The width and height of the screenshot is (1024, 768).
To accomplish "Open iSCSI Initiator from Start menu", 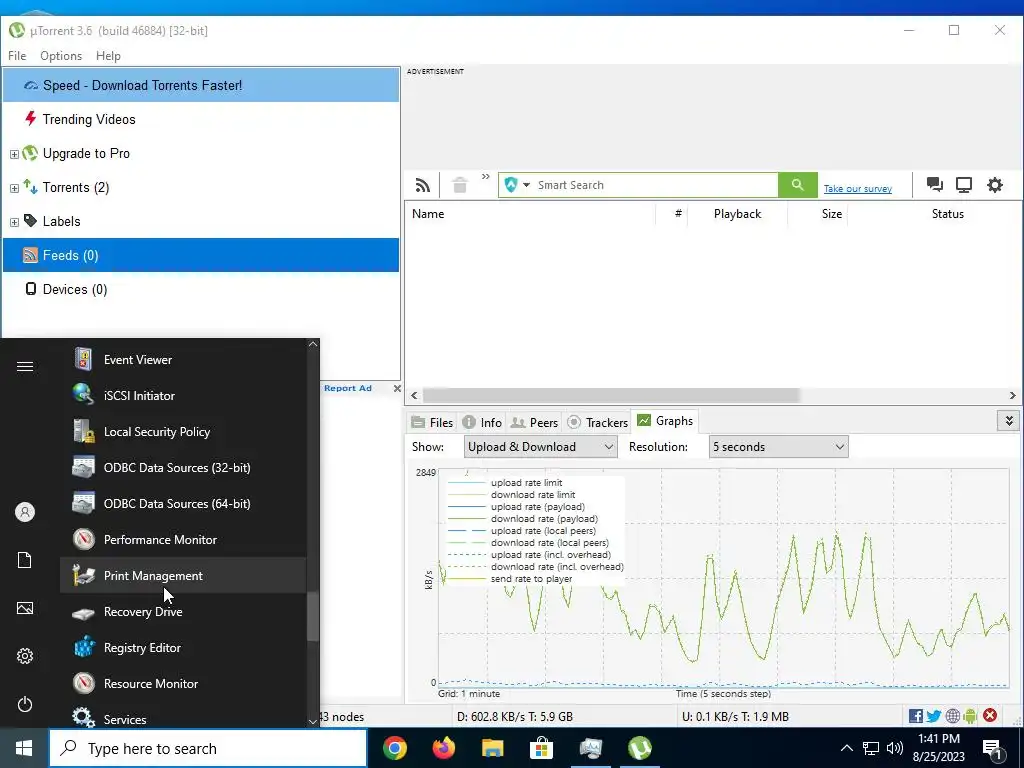I will 183,396.
